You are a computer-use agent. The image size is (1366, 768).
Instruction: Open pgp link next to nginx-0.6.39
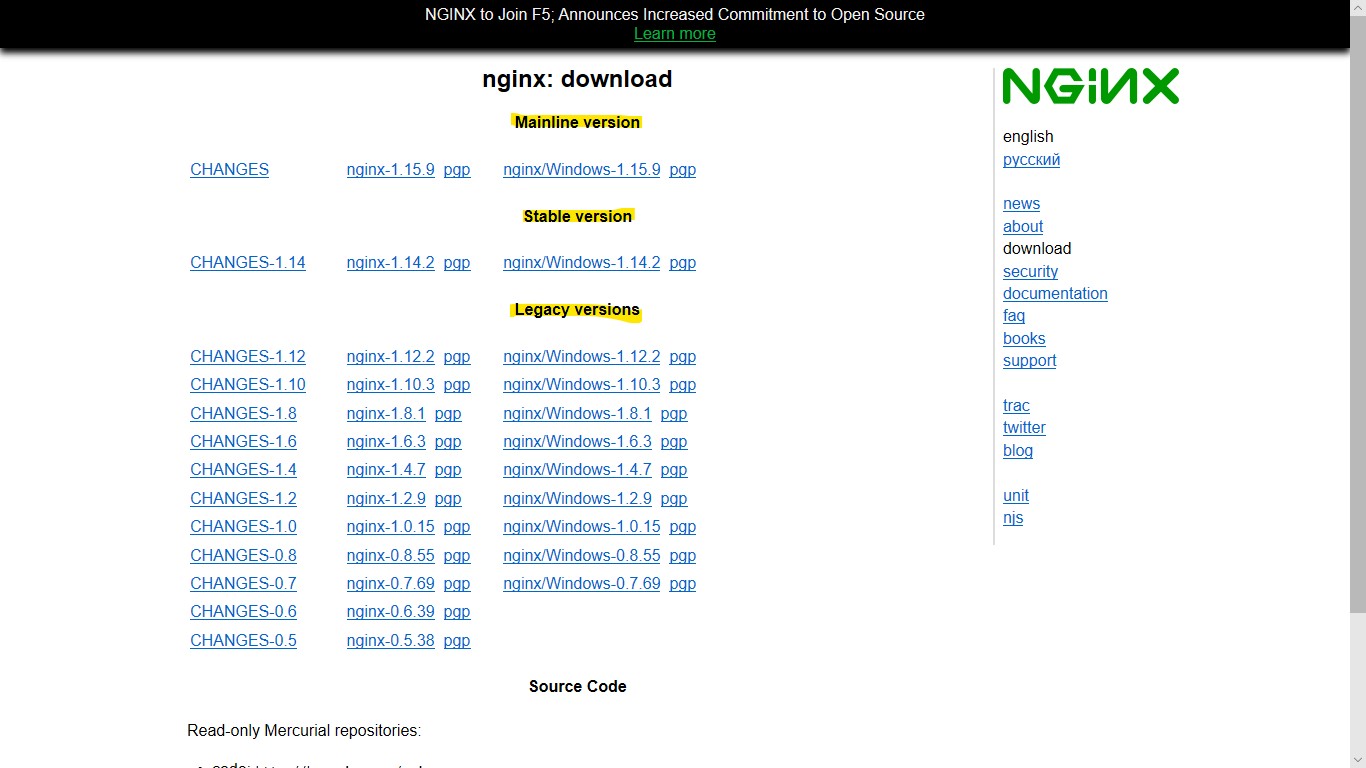457,612
